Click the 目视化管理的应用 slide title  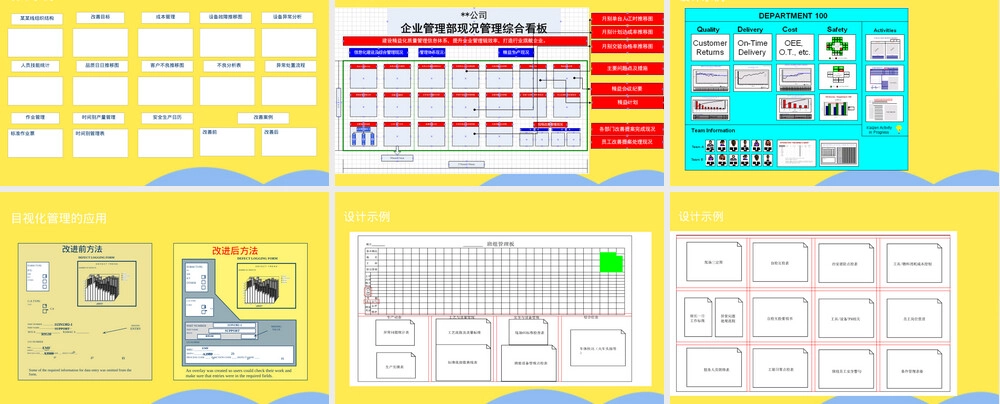tap(59, 218)
